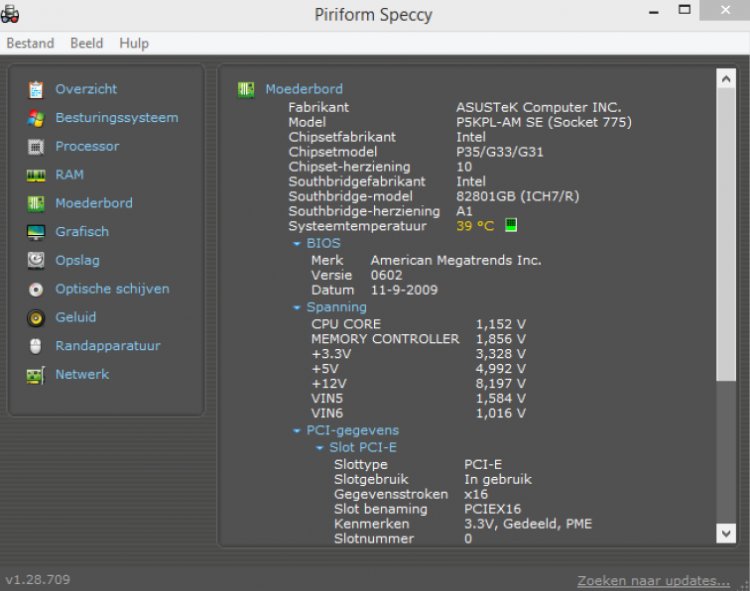The image size is (750, 591).
Task: Click the Geluid speaker icon
Action: pyautogui.click(x=36, y=317)
